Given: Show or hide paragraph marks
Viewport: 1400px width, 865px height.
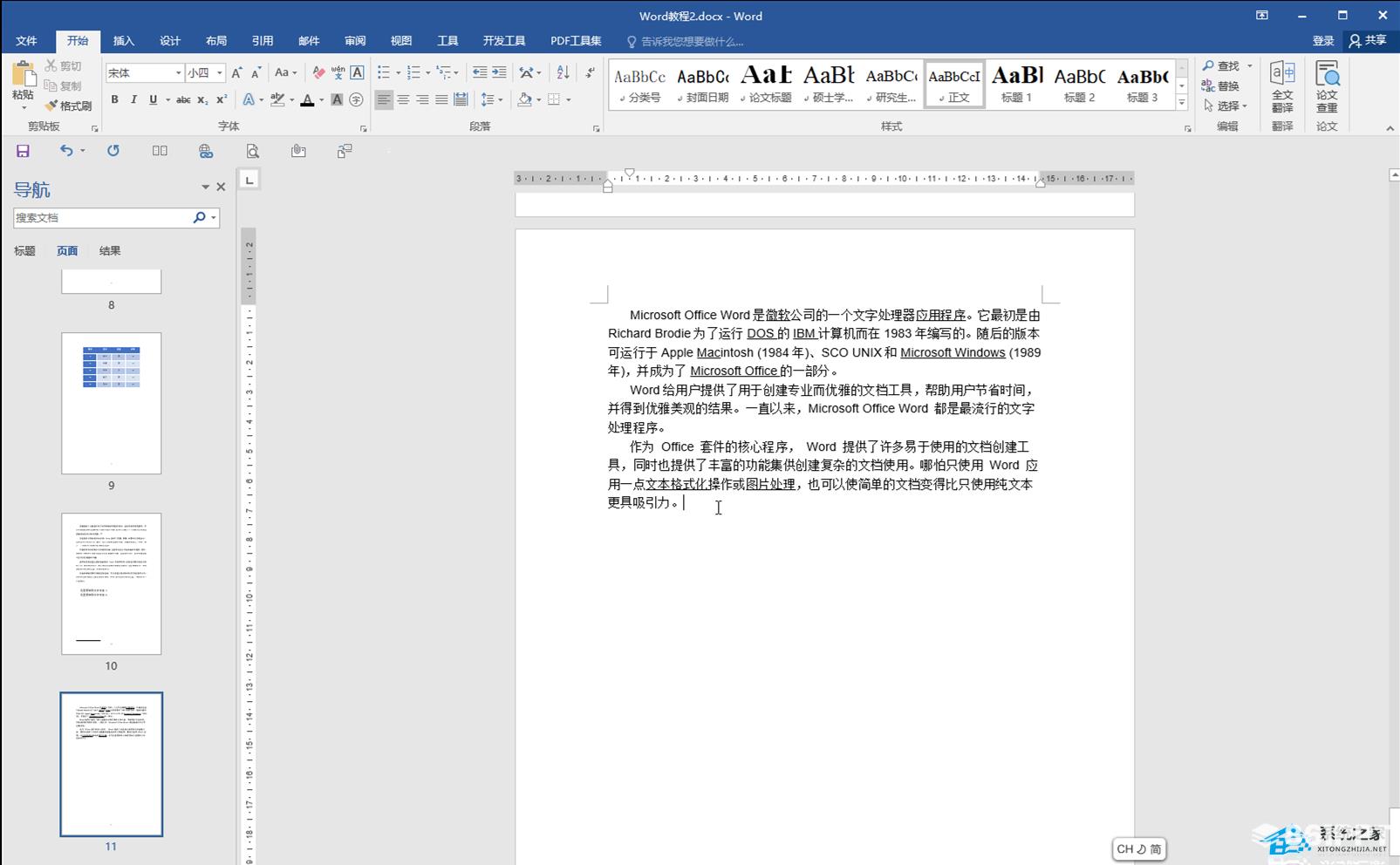Looking at the screenshot, I should click(x=591, y=73).
